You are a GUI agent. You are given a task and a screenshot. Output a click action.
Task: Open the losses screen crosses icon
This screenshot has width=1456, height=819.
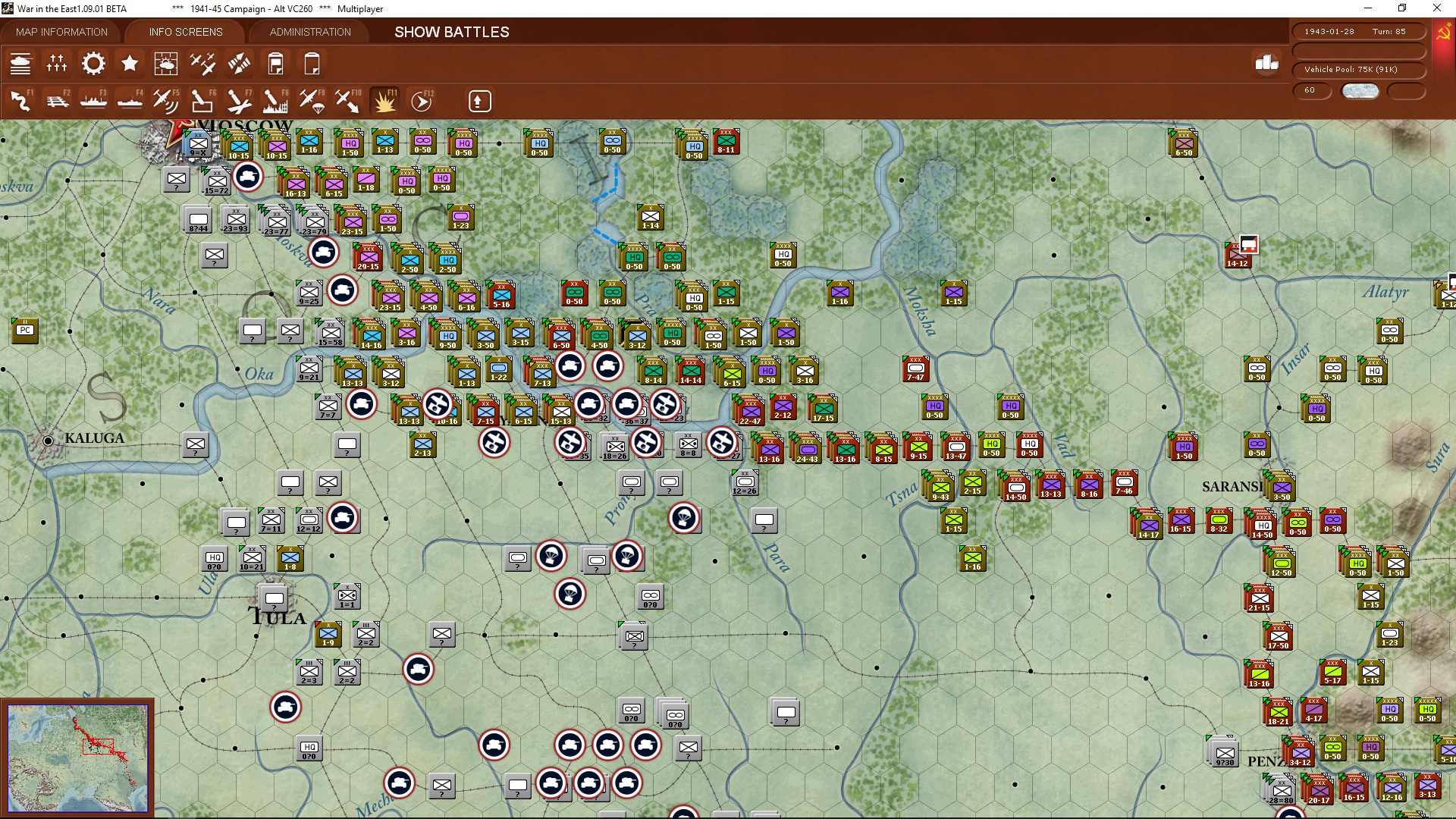tap(57, 64)
